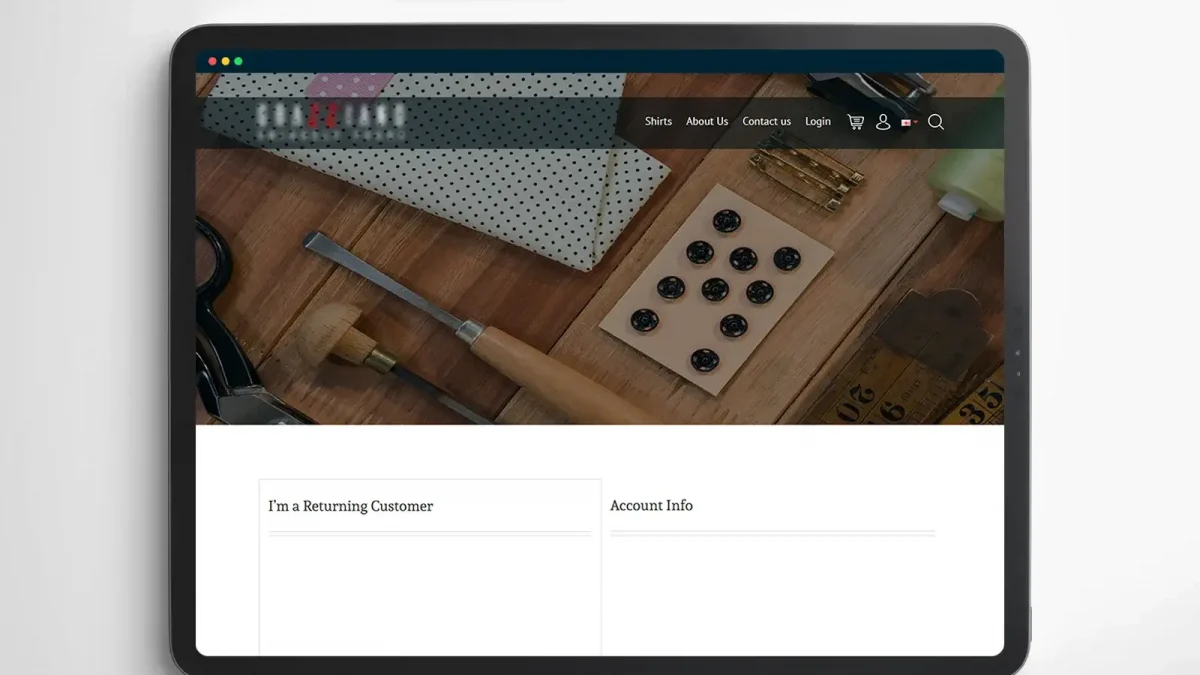The height and width of the screenshot is (675, 1200).
Task: Click the green maximize window dot
Action: point(238,61)
